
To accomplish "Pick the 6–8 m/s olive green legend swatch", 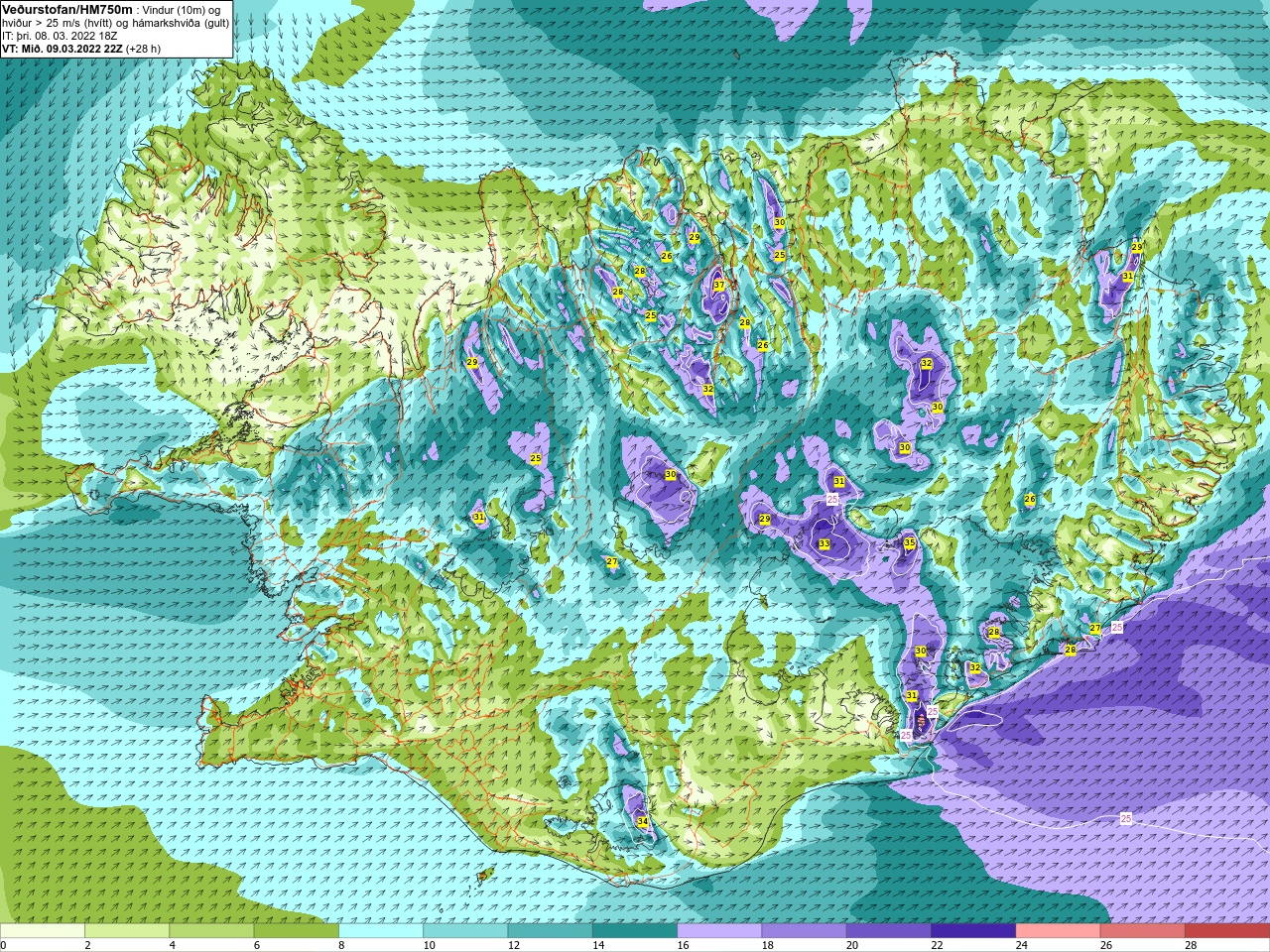I will point(297,931).
